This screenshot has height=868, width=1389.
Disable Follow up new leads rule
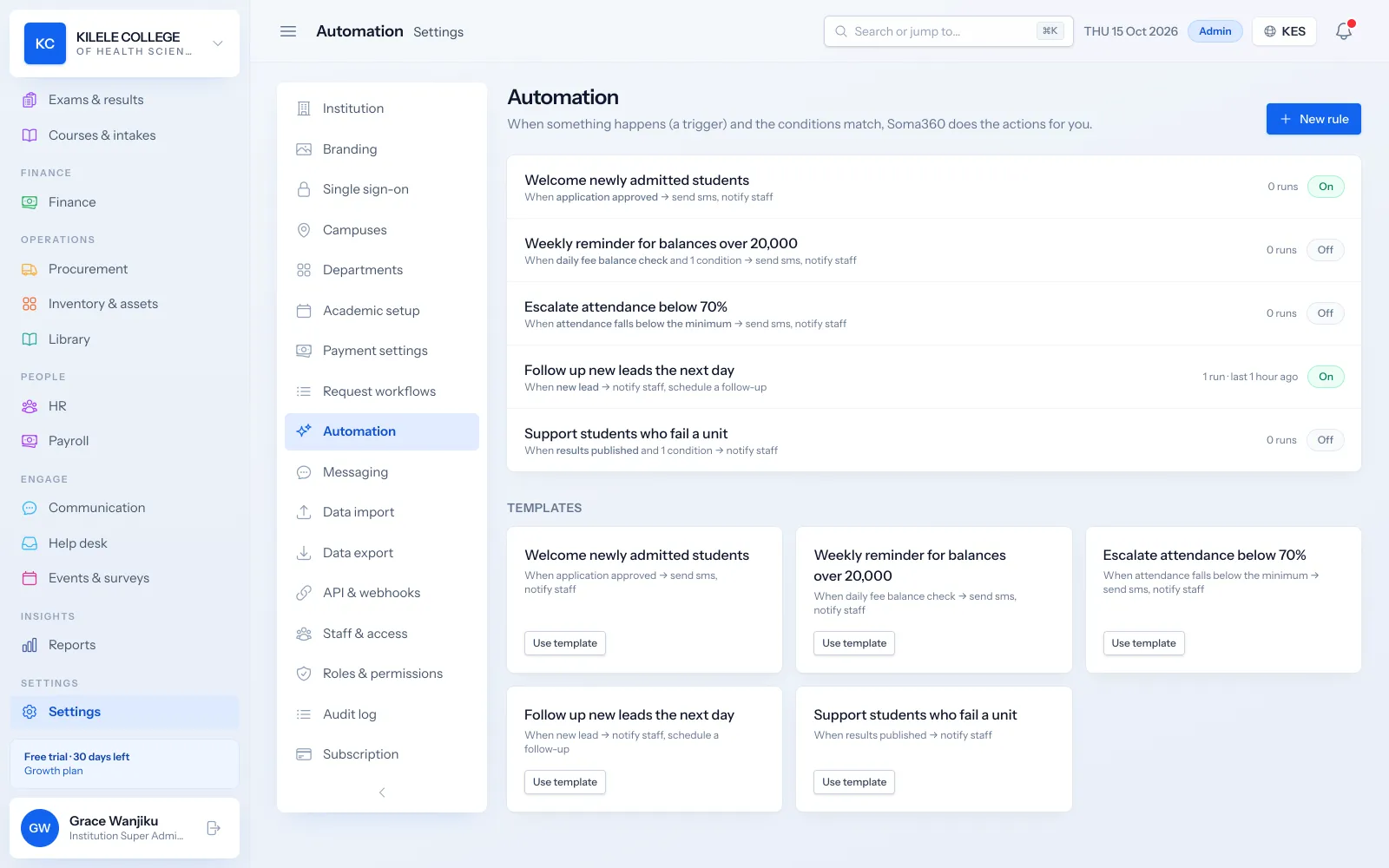click(1326, 377)
